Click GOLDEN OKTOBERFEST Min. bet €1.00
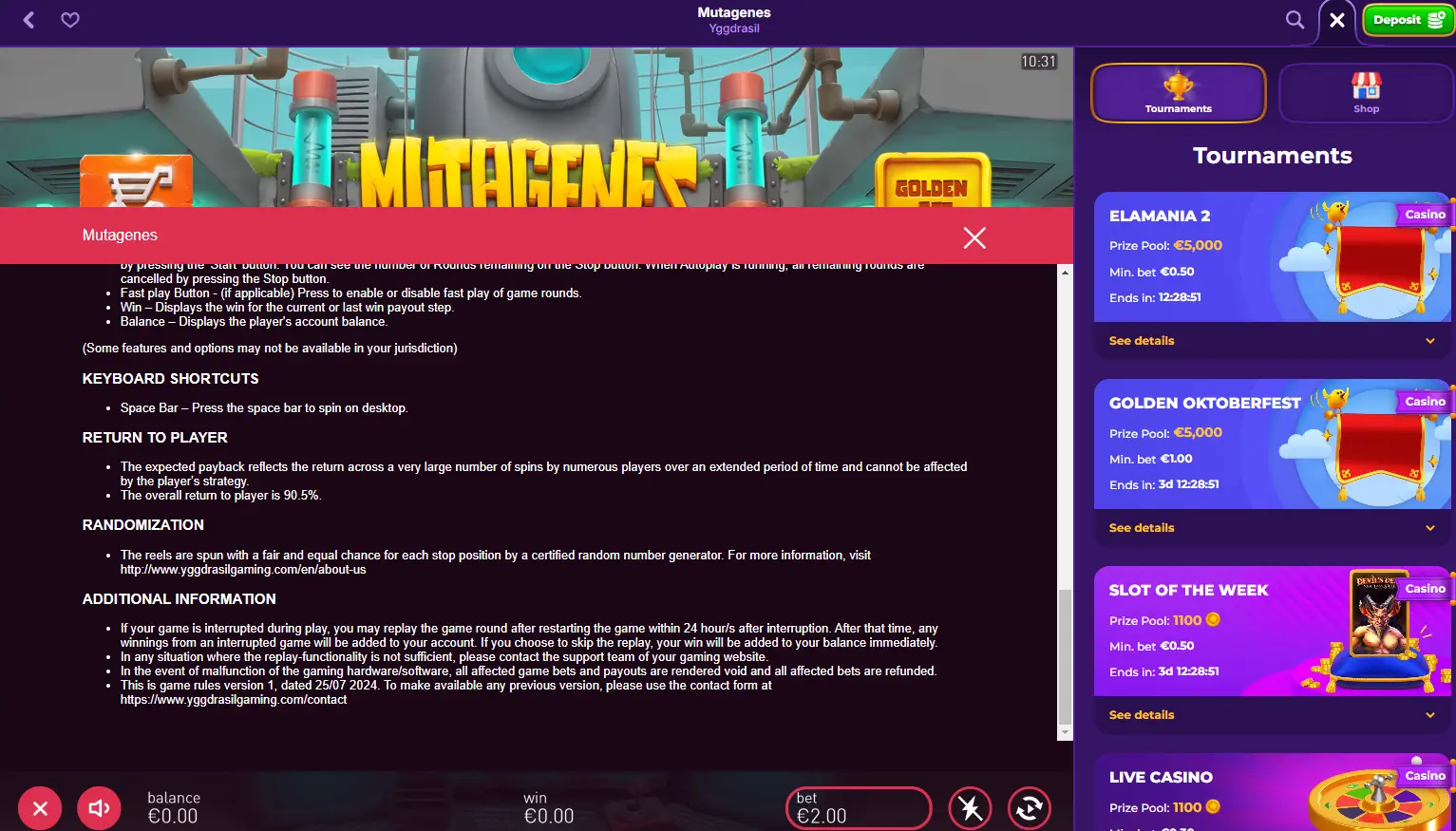 point(1151,459)
